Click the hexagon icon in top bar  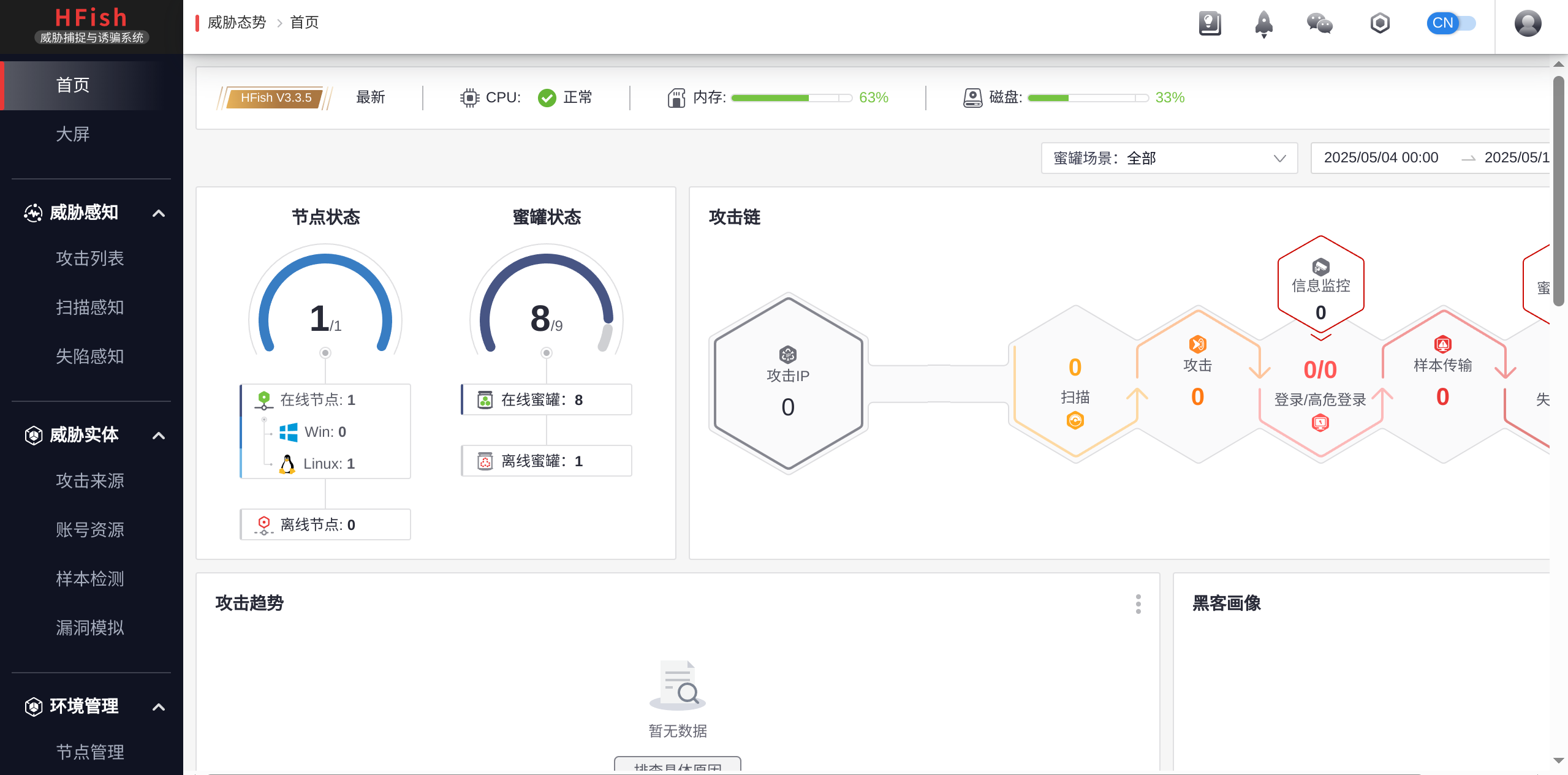click(1379, 24)
